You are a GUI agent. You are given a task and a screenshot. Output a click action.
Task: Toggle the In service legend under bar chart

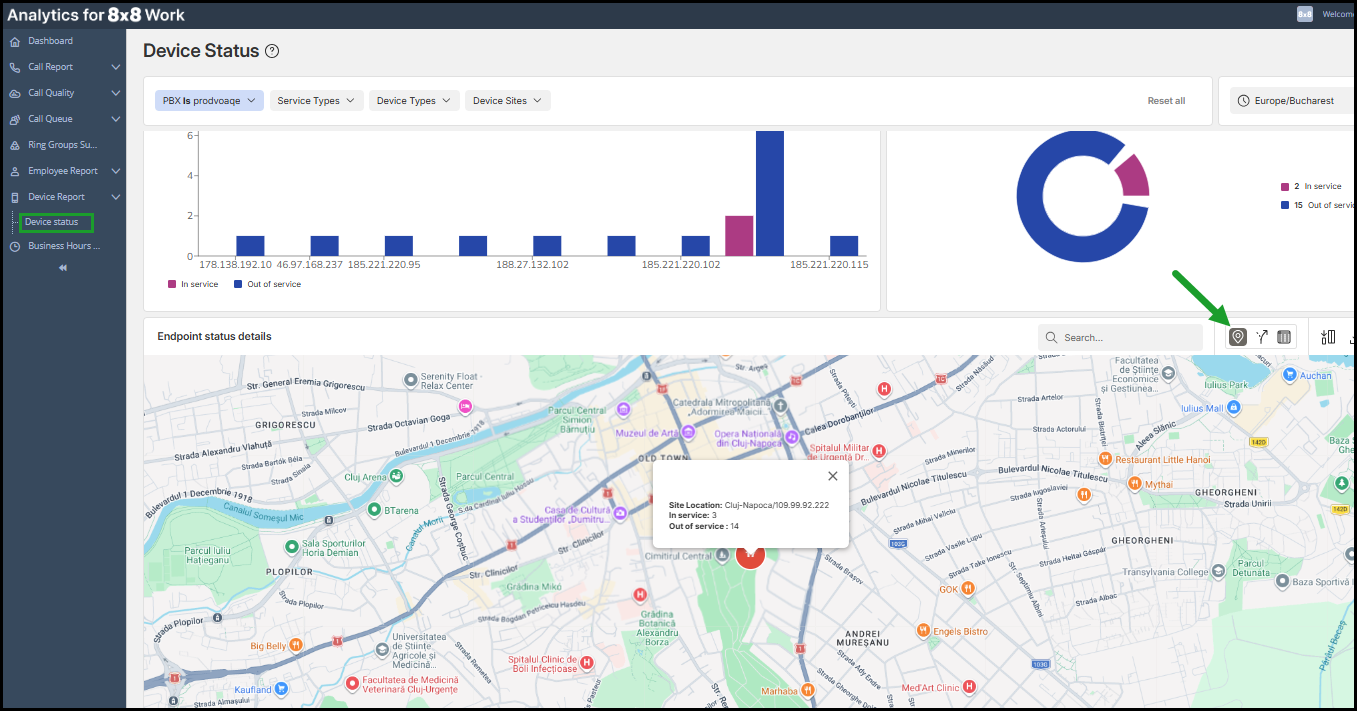click(x=193, y=284)
